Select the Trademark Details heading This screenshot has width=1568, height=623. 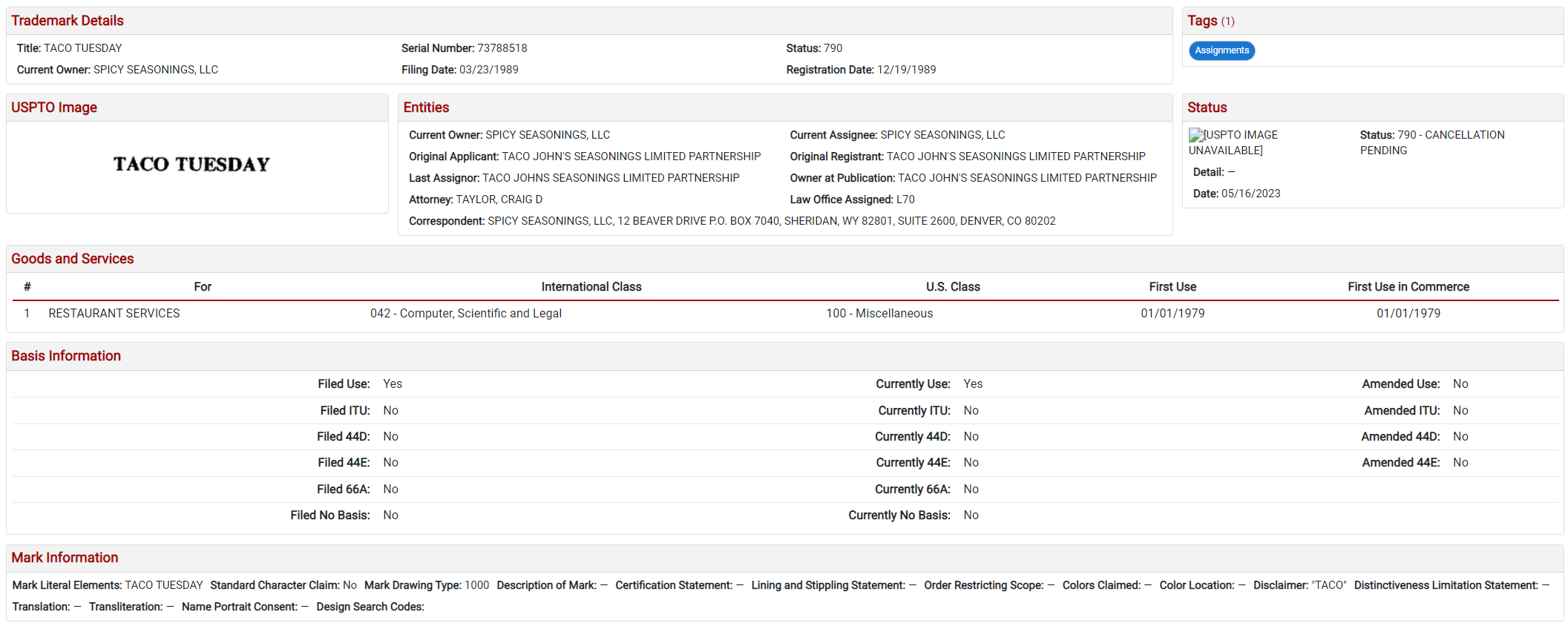(x=68, y=21)
